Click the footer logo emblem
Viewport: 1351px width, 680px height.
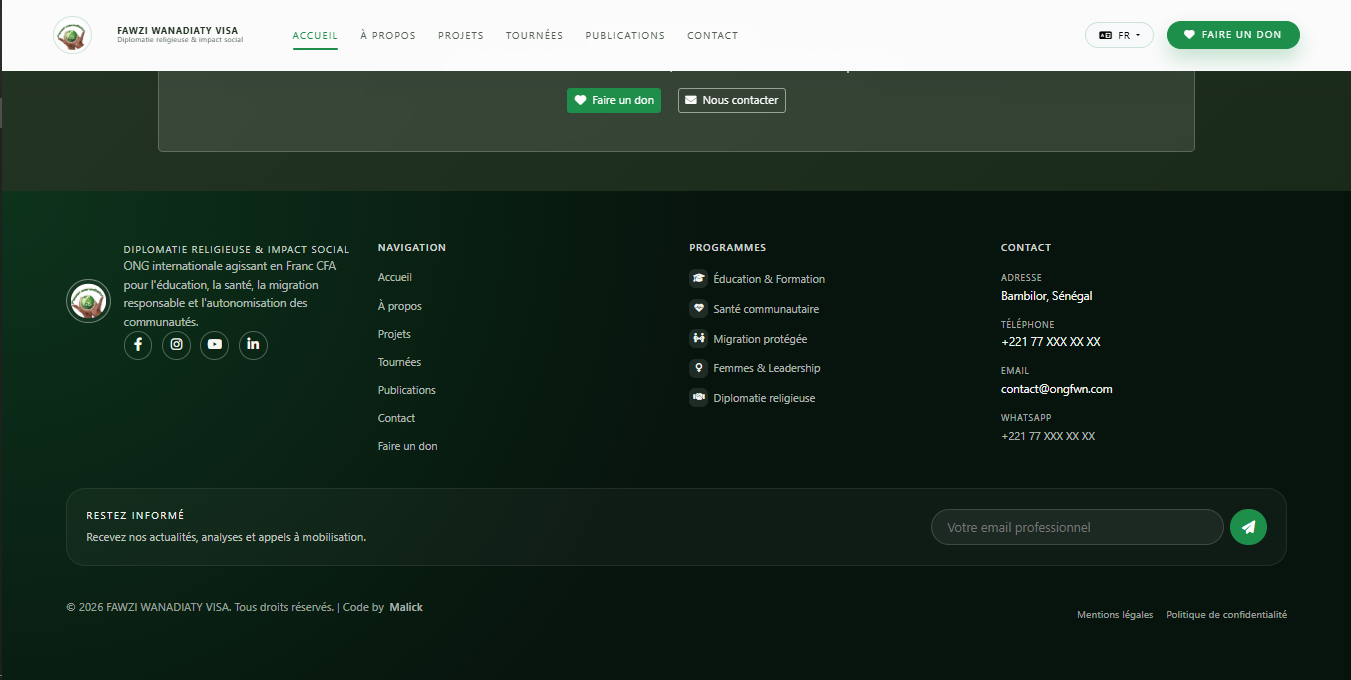click(x=88, y=301)
